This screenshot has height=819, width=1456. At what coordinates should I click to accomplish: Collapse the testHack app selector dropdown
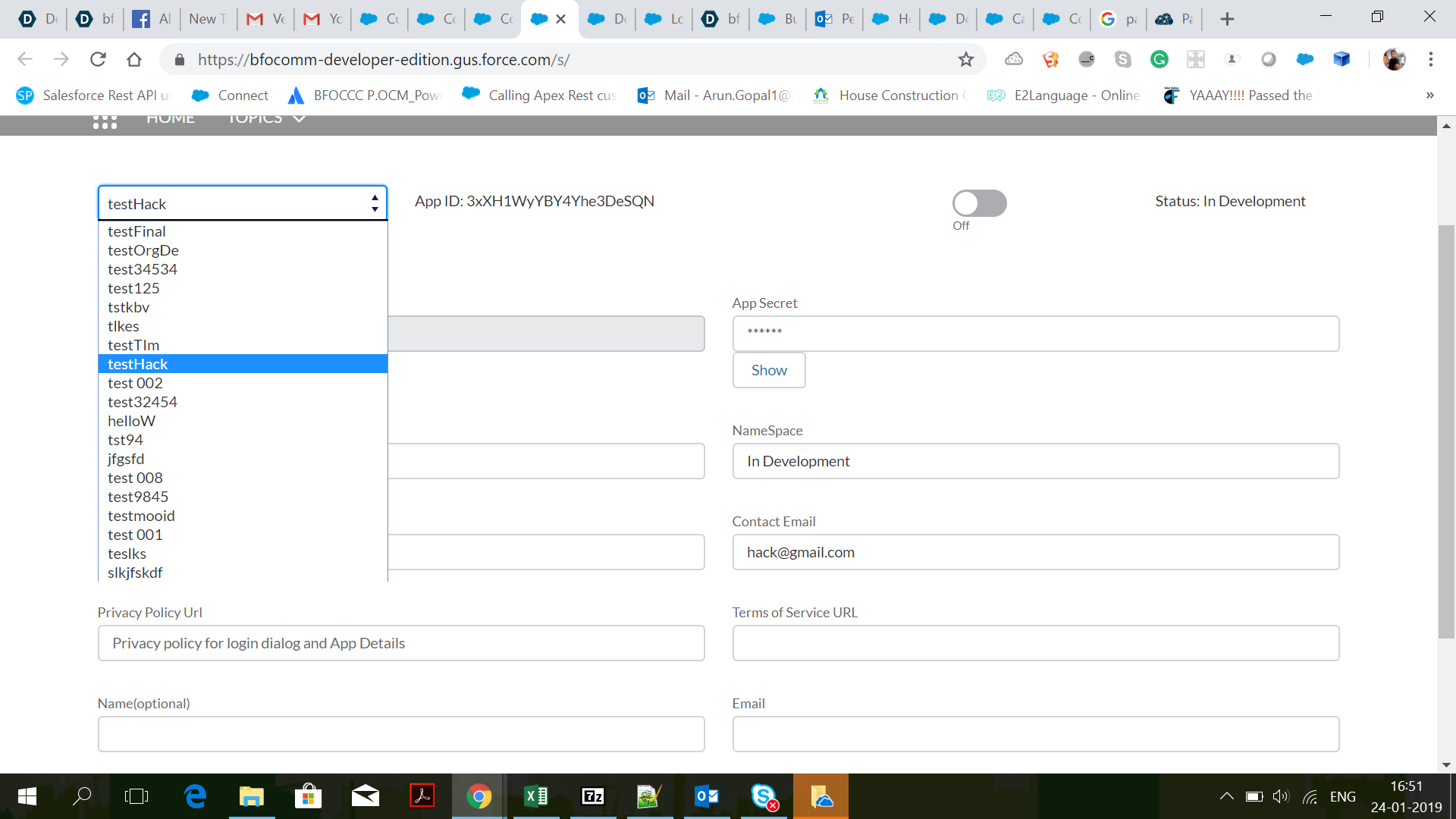(242, 203)
